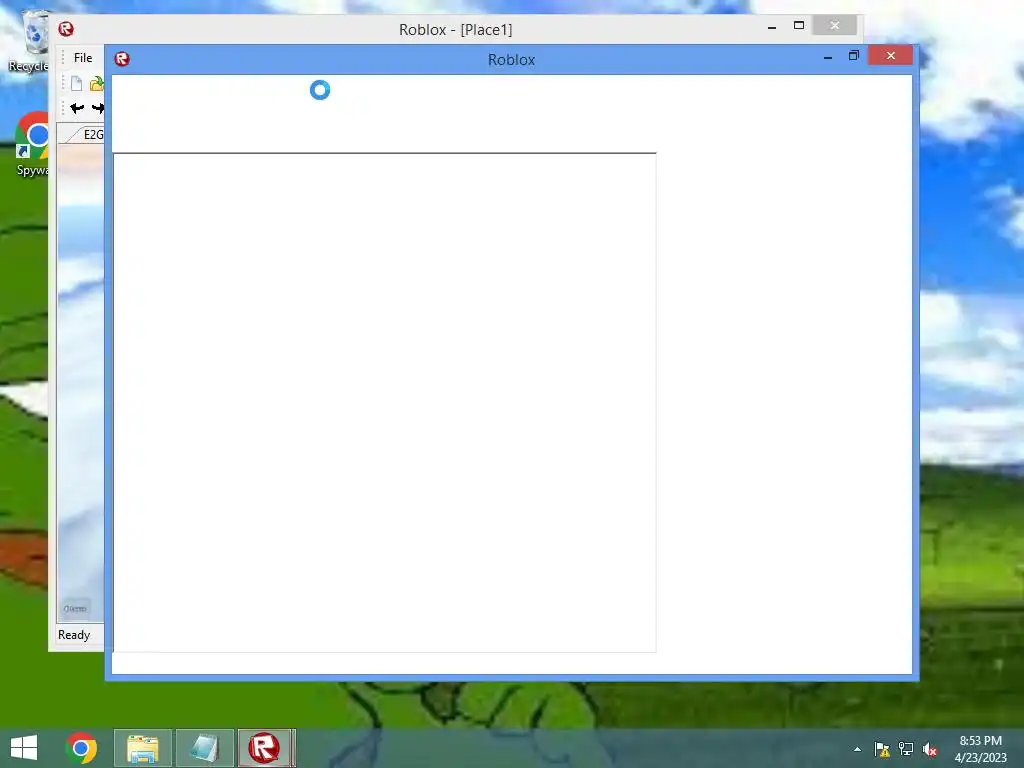1024x768 pixels.
Task: Maximize the Roblox Place1 window
Action: pos(799,25)
